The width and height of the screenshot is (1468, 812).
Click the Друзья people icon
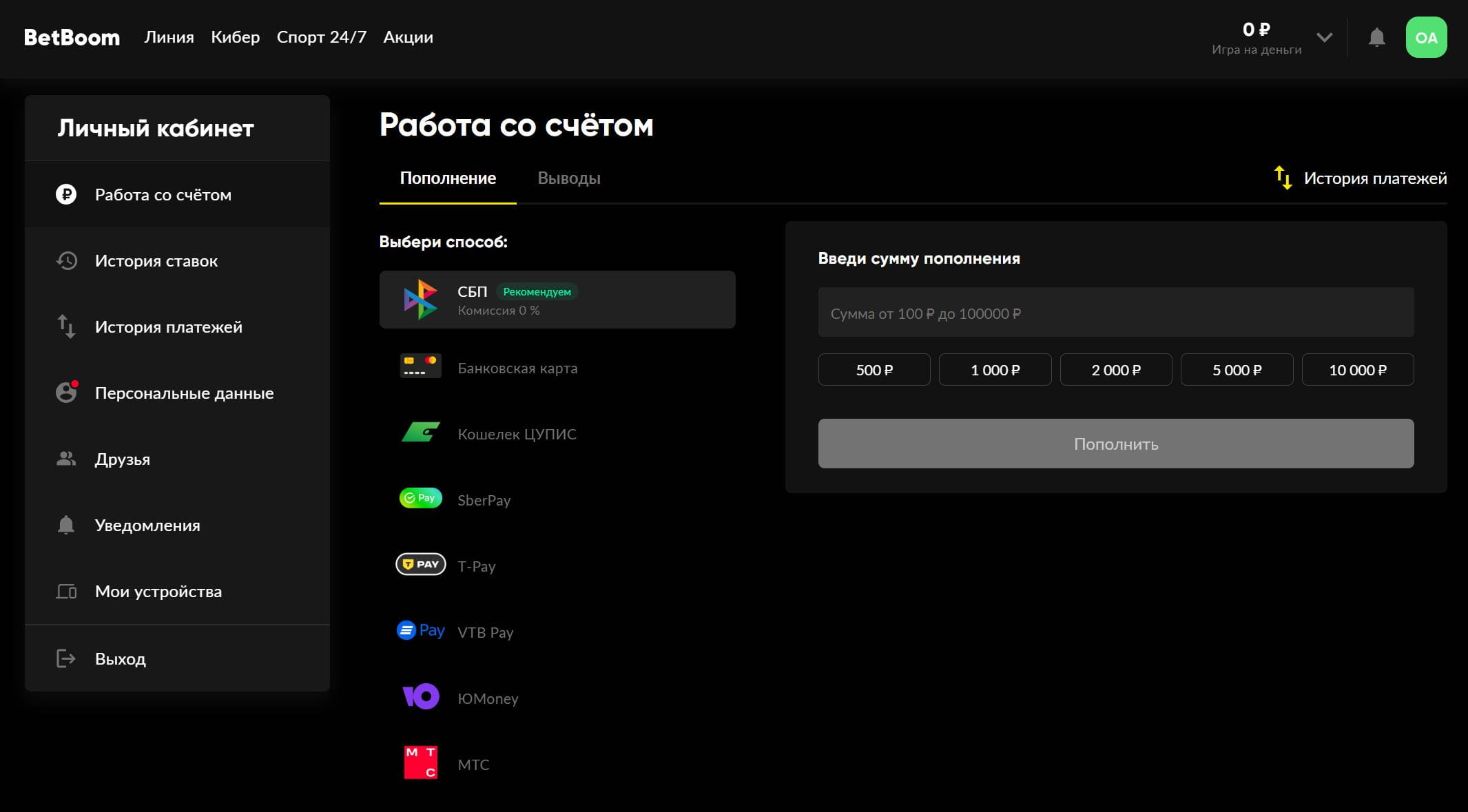66,459
